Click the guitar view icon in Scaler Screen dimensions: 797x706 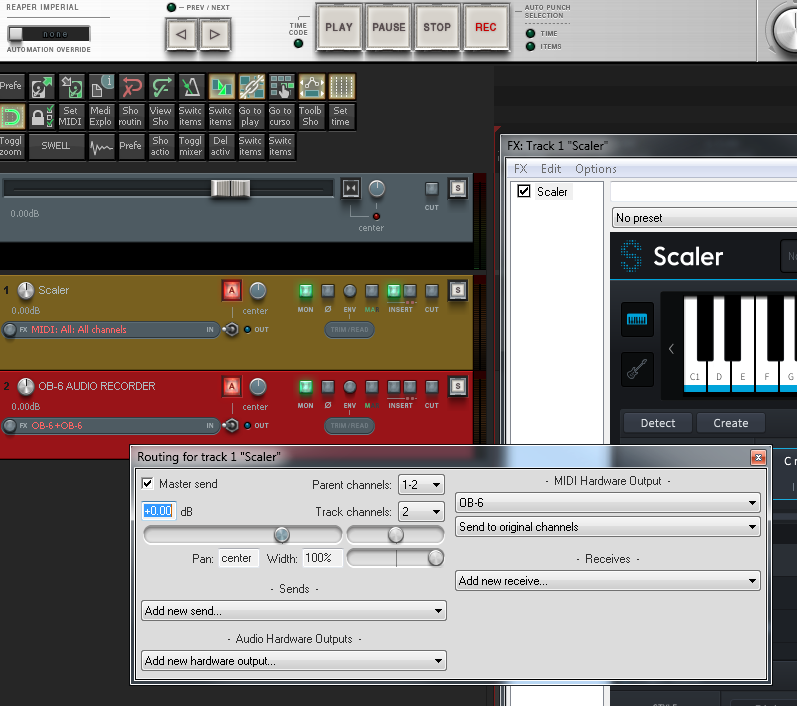click(637, 369)
